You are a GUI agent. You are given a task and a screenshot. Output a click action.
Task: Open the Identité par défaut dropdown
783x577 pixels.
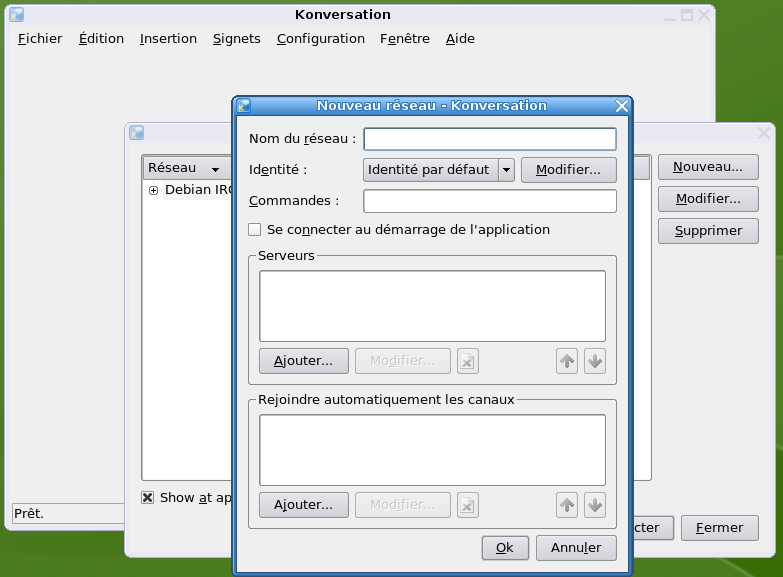pyautogui.click(x=506, y=170)
